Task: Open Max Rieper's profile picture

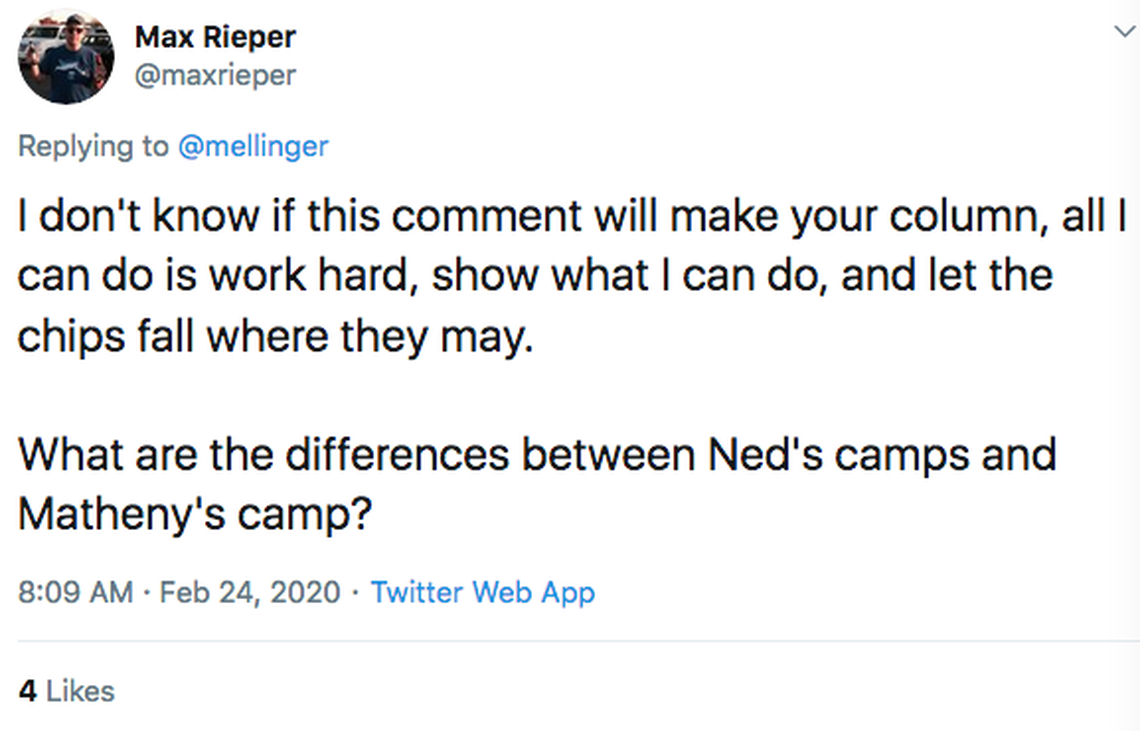Action: (x=65, y=58)
